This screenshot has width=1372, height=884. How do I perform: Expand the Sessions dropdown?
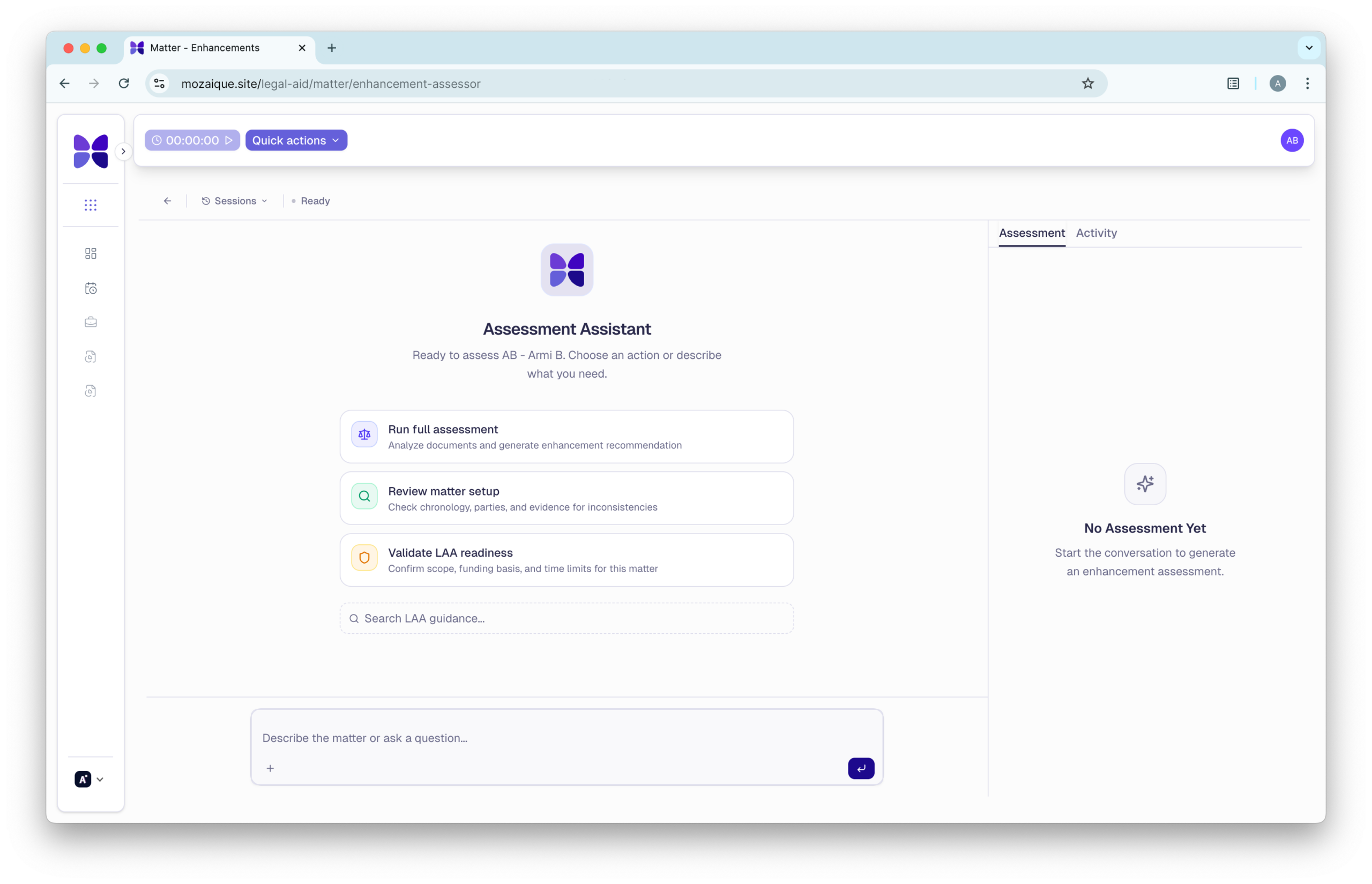[234, 201]
